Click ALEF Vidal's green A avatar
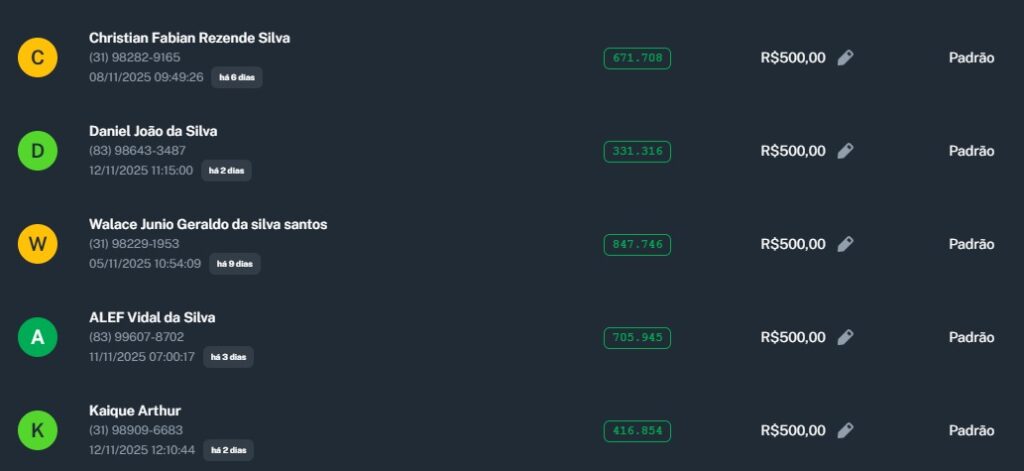Image resolution: width=1024 pixels, height=471 pixels. 38,337
